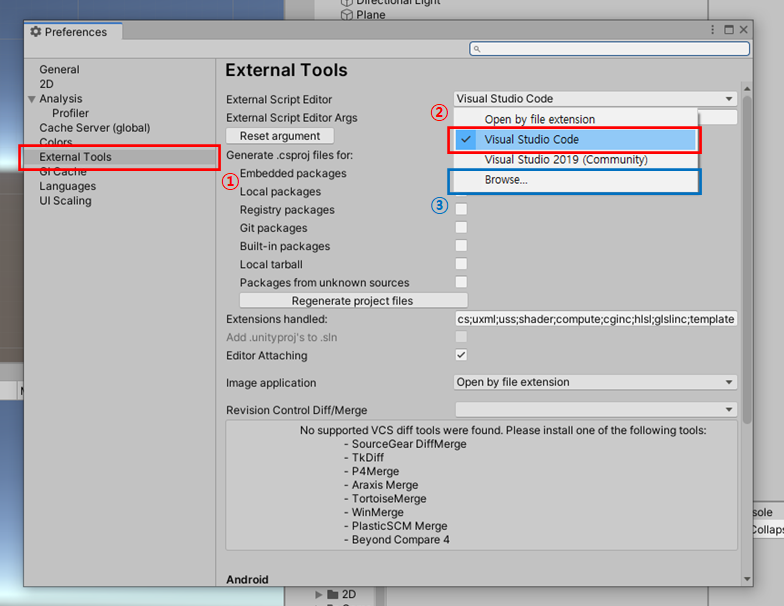Click the Preferences tab gear icon

pos(36,32)
